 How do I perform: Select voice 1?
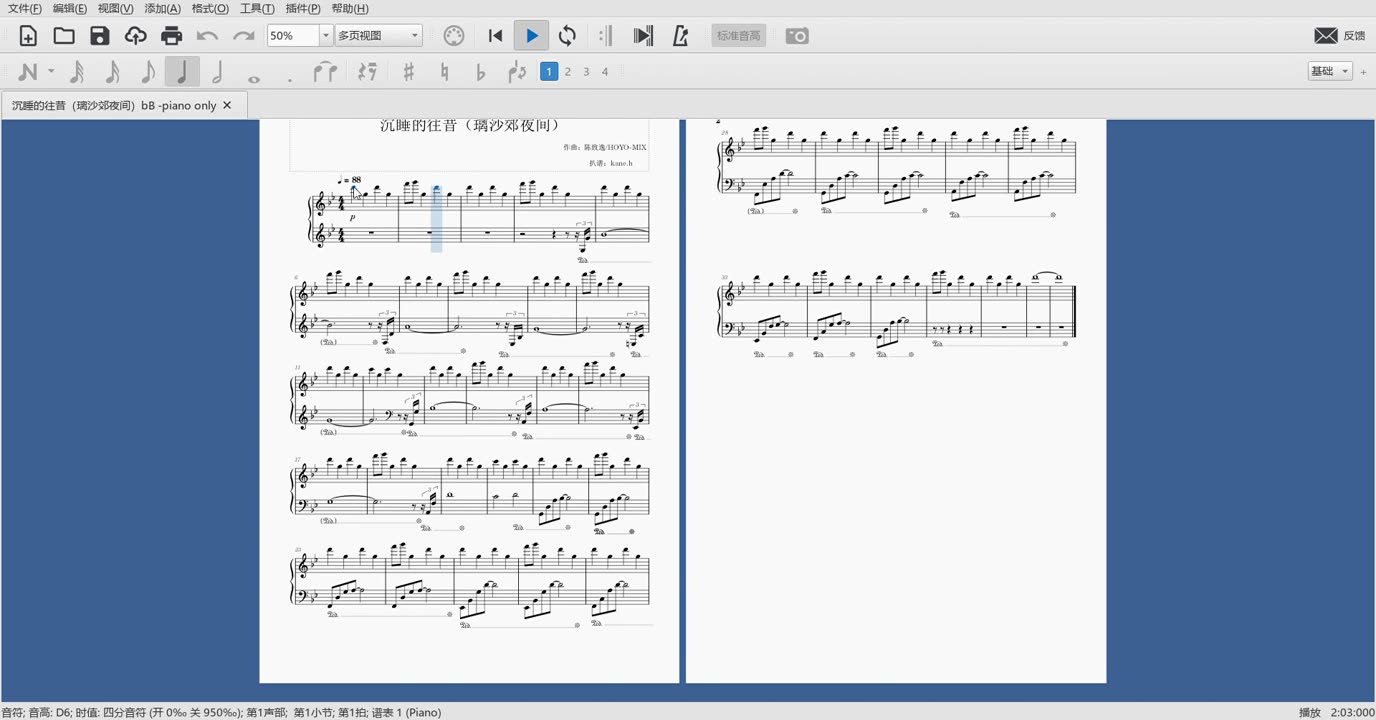pyautogui.click(x=548, y=72)
